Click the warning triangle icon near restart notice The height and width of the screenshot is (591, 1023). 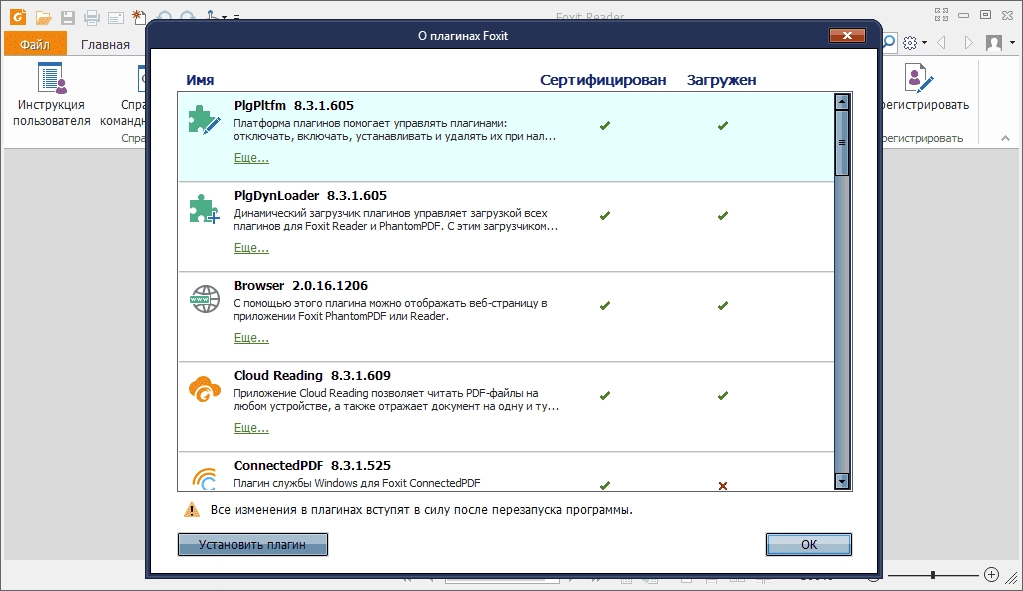click(192, 509)
